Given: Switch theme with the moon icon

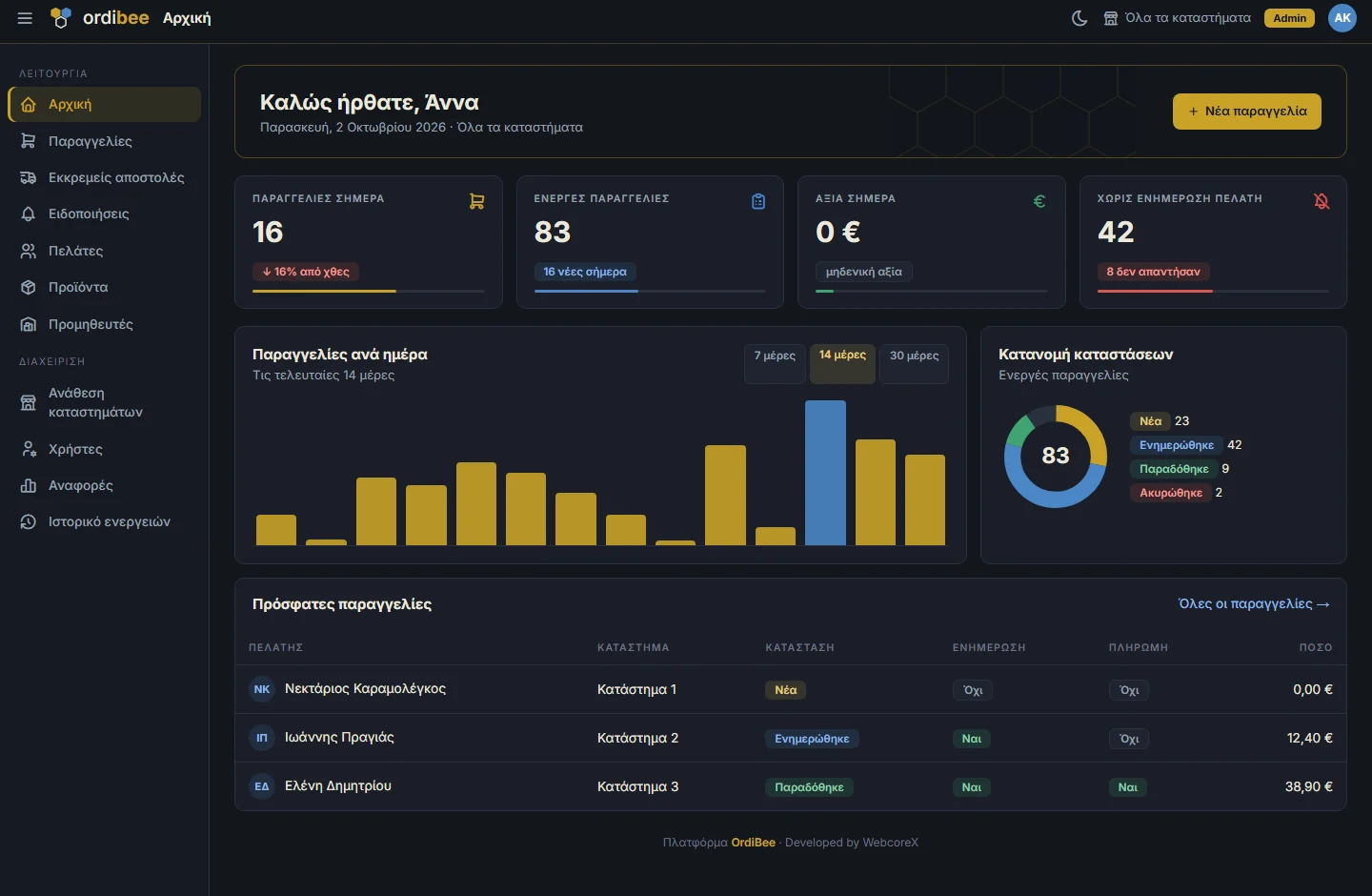Looking at the screenshot, I should point(1079,18).
